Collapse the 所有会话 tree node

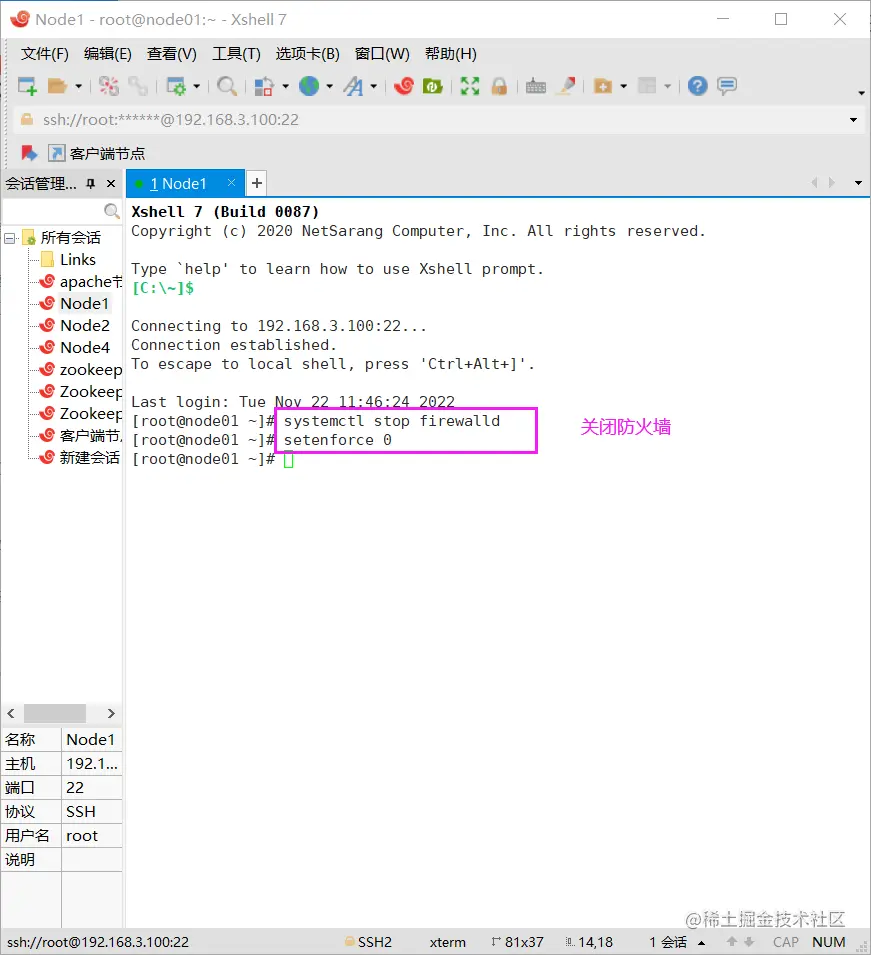9,238
